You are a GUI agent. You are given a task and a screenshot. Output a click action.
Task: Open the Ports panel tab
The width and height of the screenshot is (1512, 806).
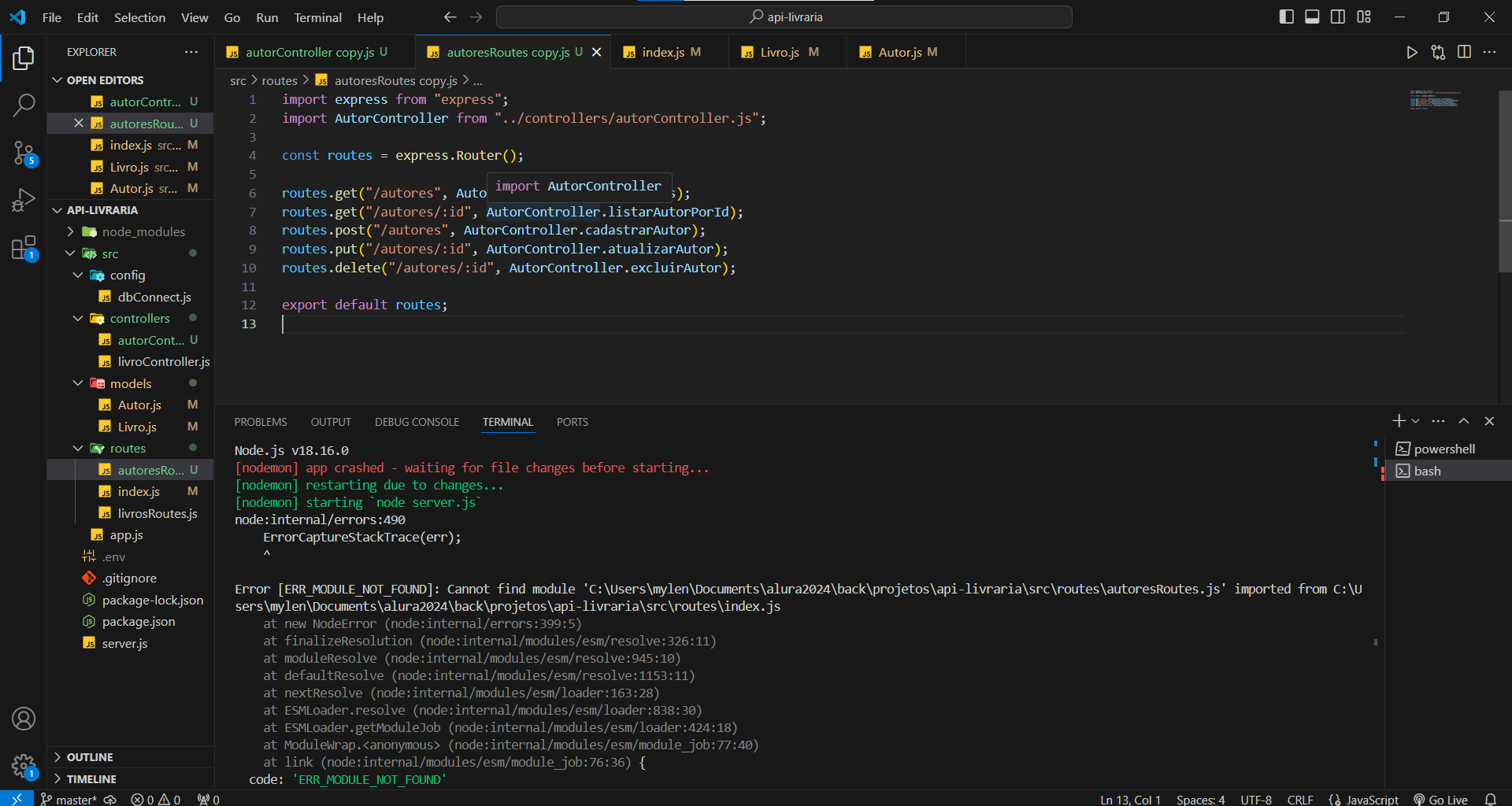click(573, 422)
